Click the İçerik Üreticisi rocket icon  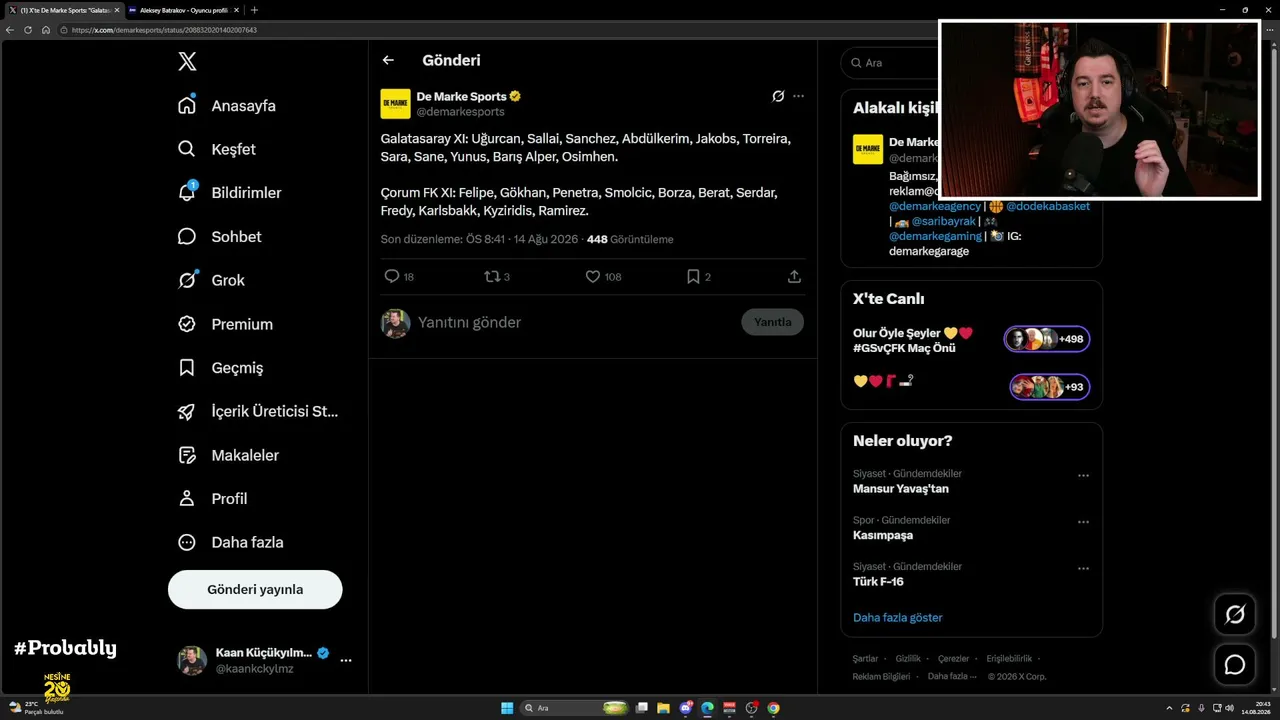click(187, 411)
